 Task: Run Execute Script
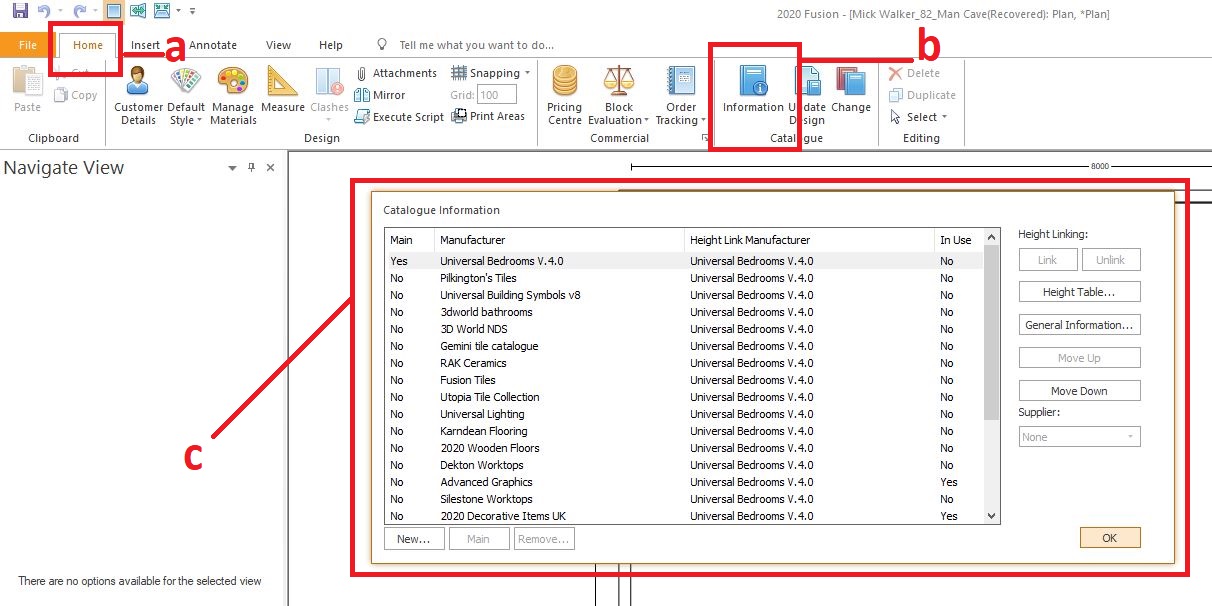coord(399,117)
